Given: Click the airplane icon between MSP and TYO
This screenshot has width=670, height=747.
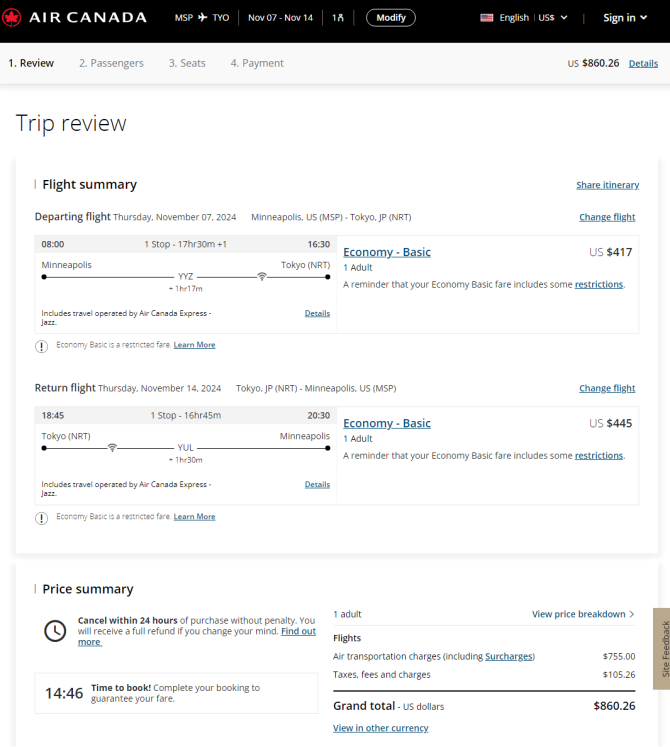Looking at the screenshot, I should (x=203, y=18).
